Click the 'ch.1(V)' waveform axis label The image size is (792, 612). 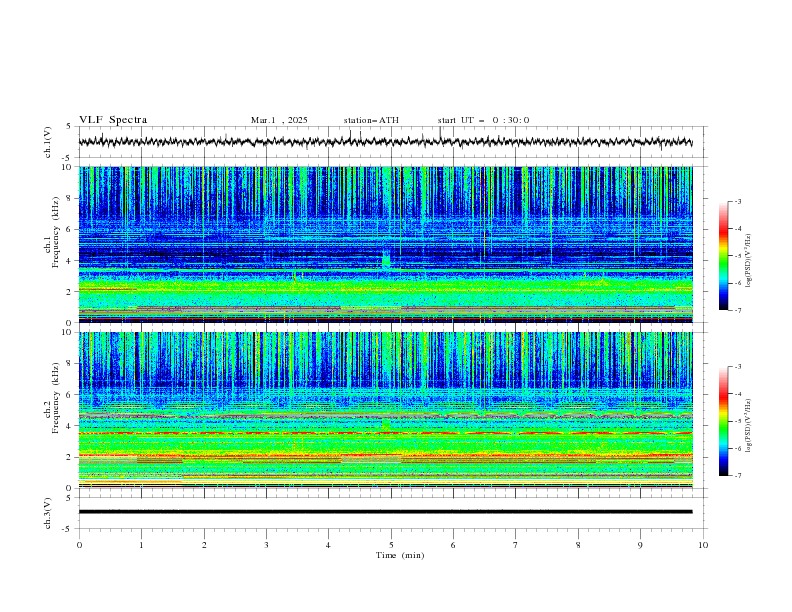pos(48,142)
